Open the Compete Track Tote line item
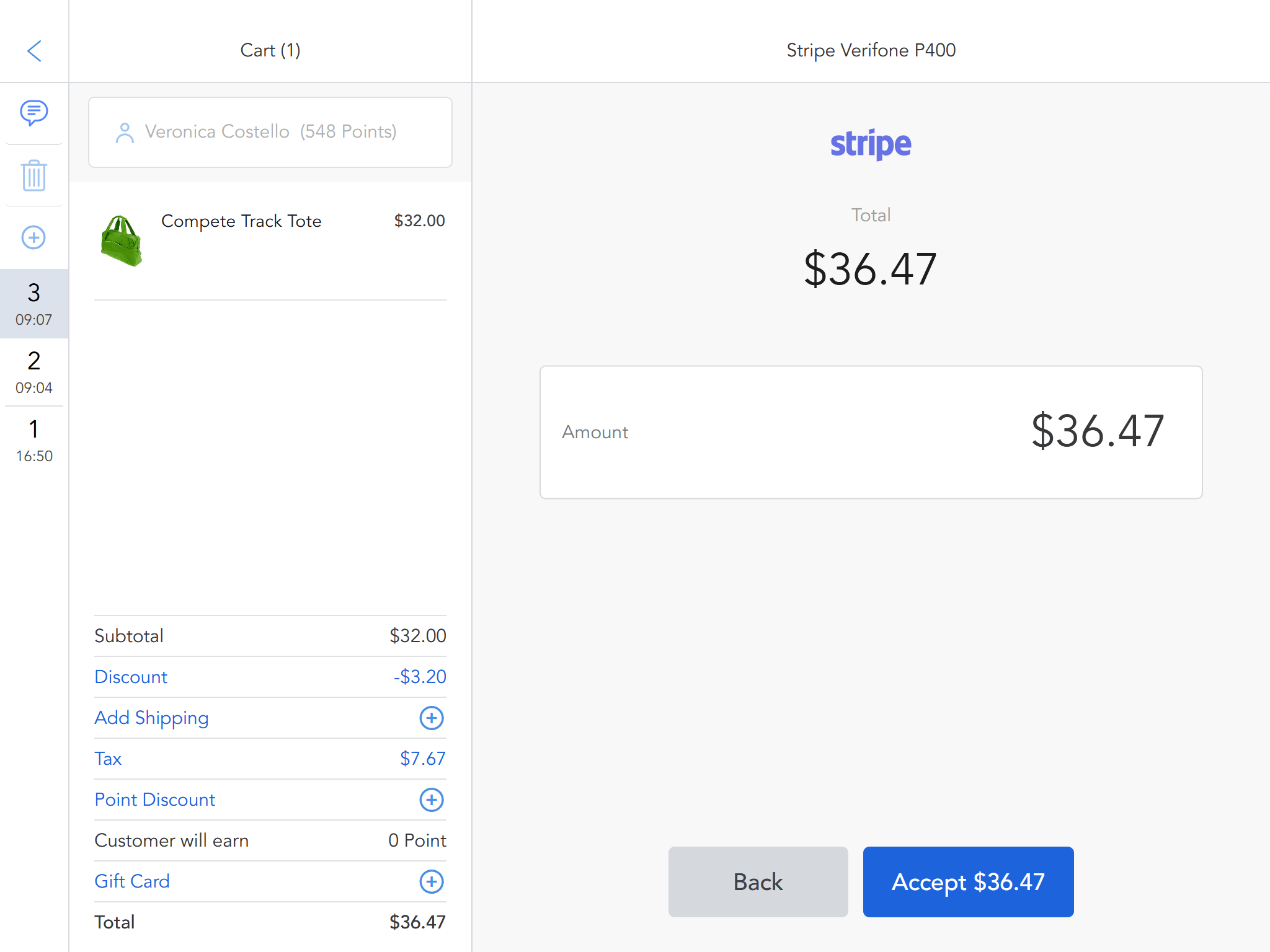 tap(270, 242)
